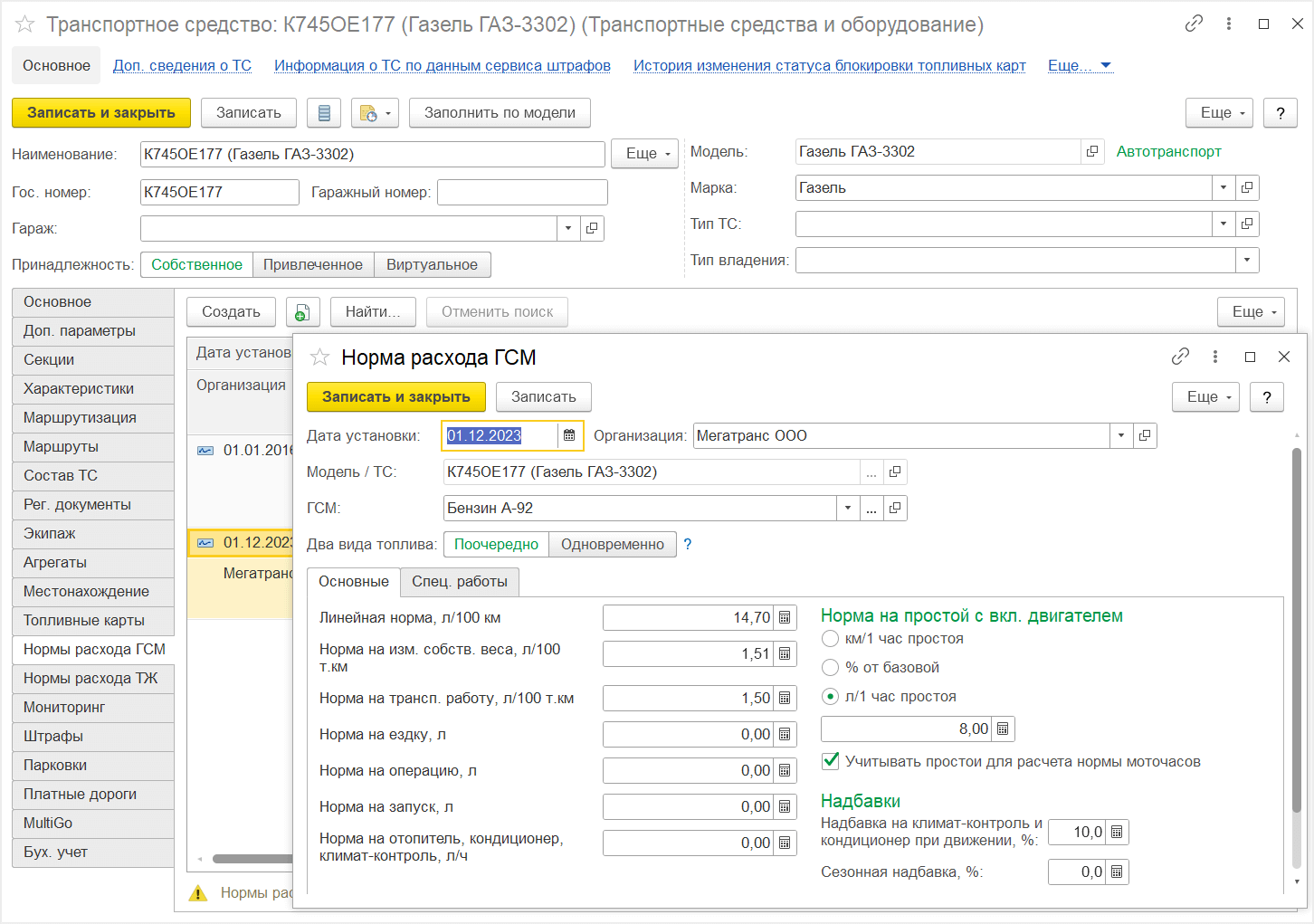
Task: Switch to Основные tab in norm window
Action: pos(354,581)
